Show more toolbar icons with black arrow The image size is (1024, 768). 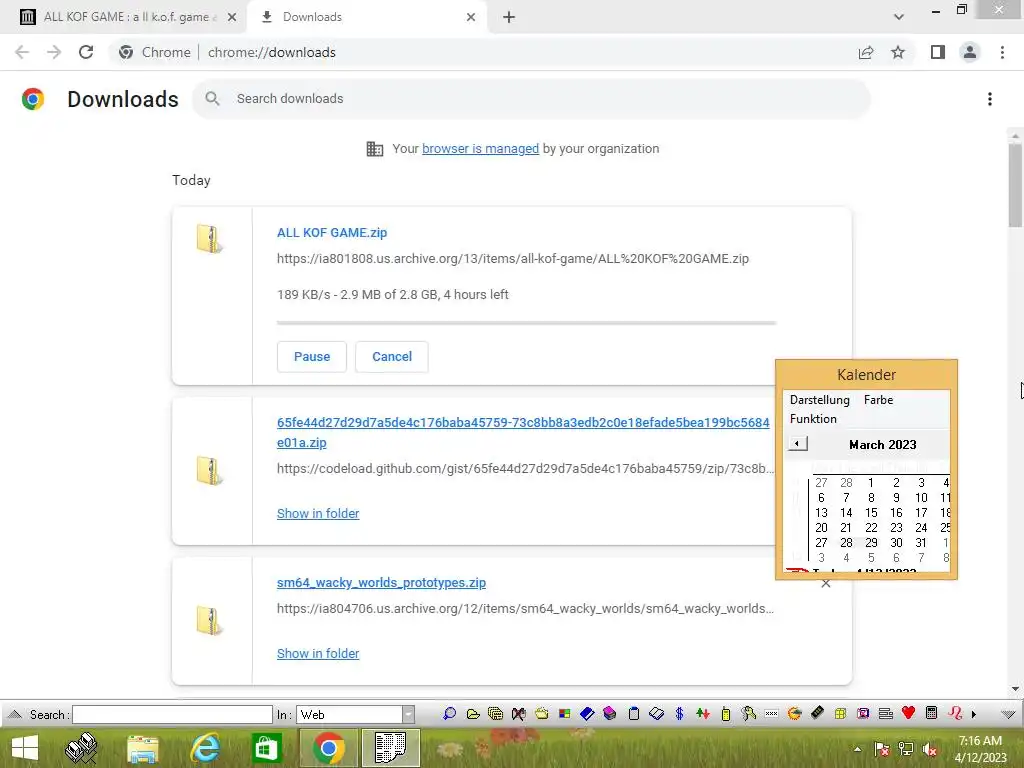[974, 714]
